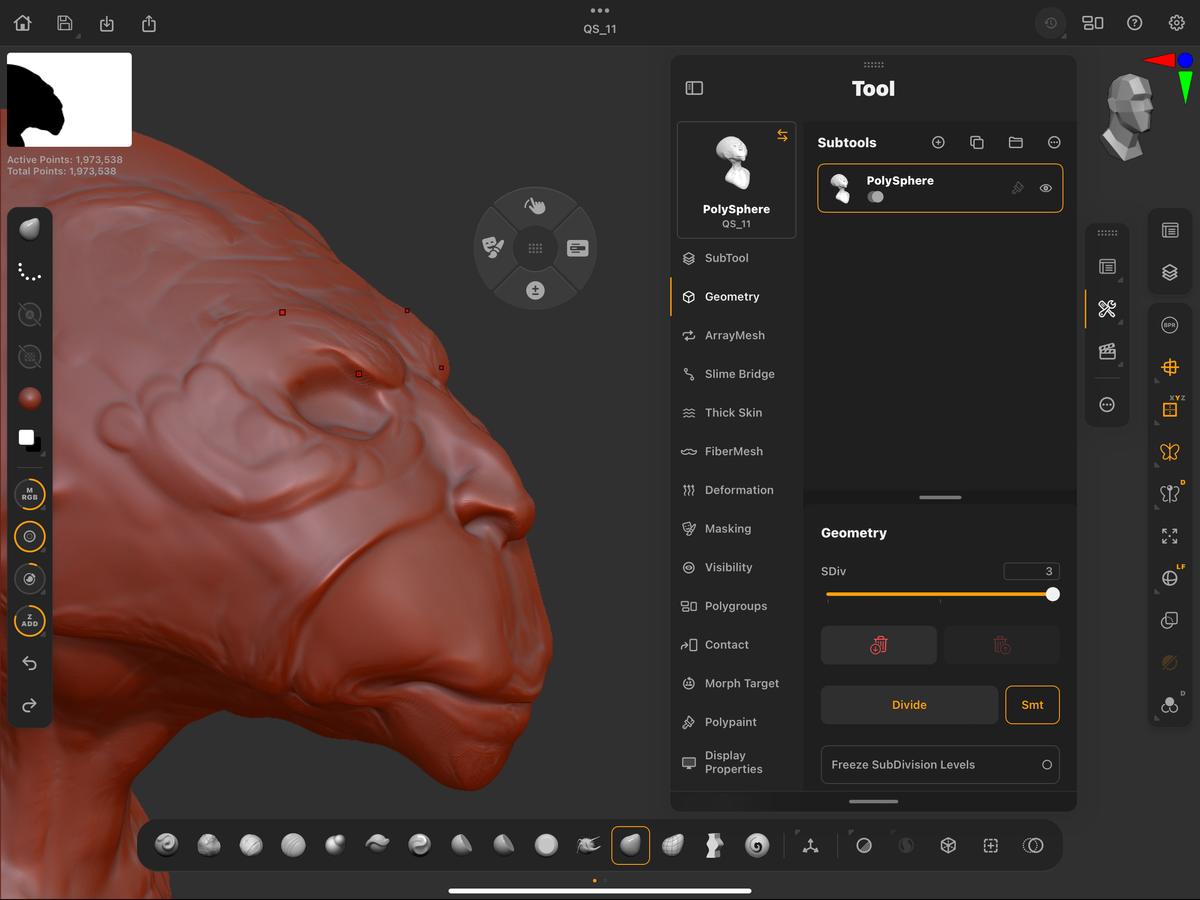Open the wrench-and-screwdriver tools panel icon
This screenshot has height=900, width=1200.
click(x=1107, y=309)
